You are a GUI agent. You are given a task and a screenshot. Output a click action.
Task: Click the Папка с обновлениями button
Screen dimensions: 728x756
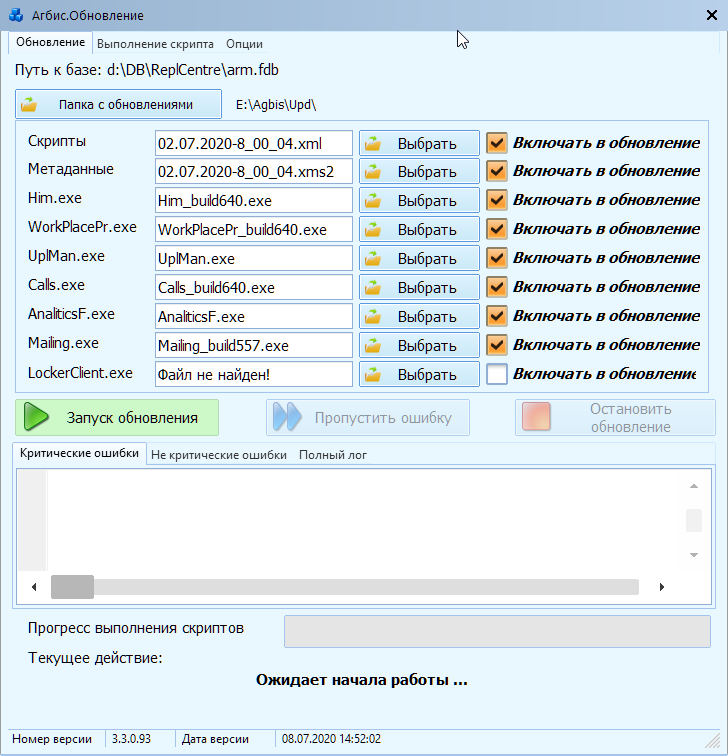pyautogui.click(x=118, y=104)
